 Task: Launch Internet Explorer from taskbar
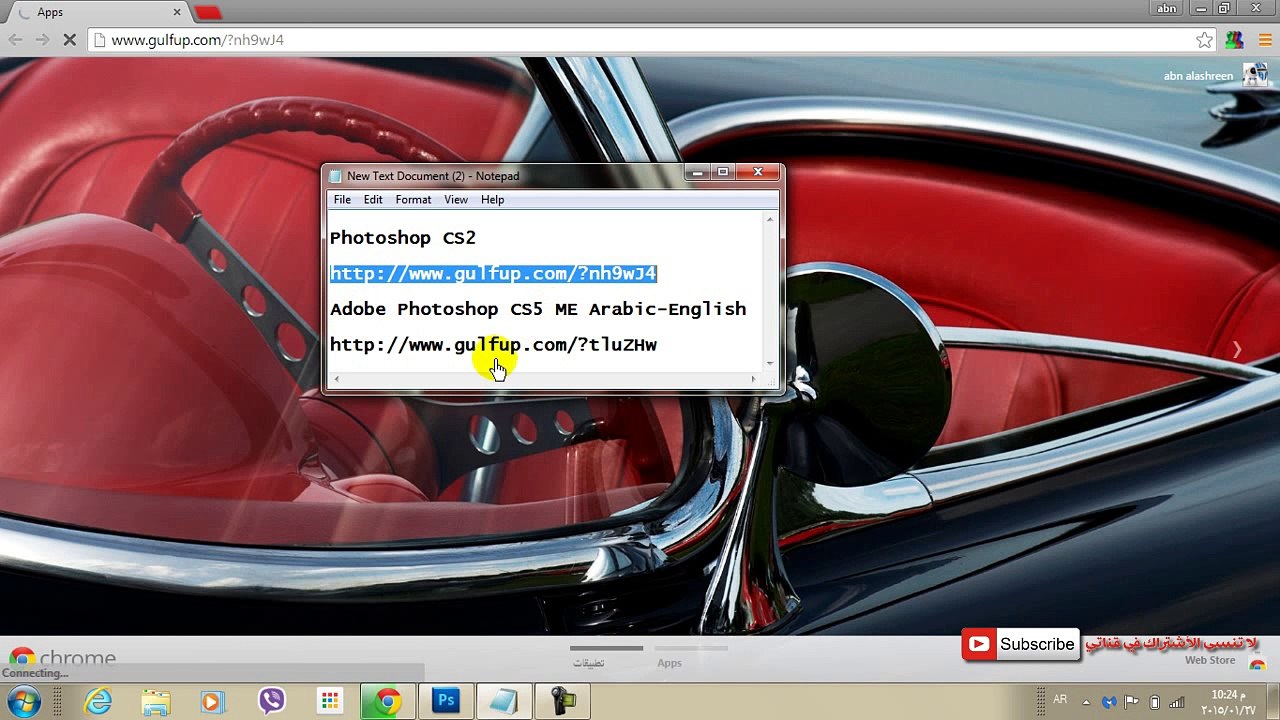pos(98,701)
